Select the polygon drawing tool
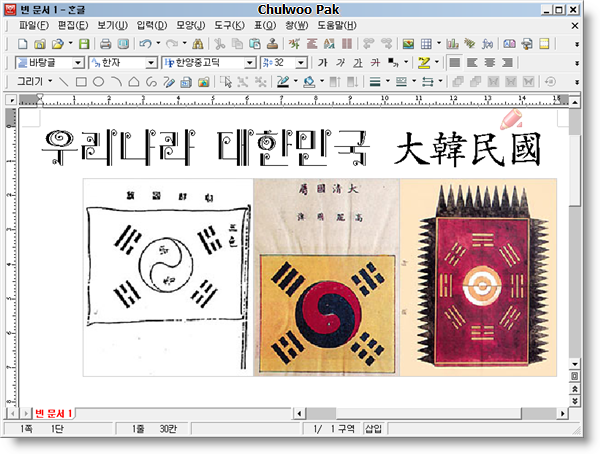 click(134, 82)
